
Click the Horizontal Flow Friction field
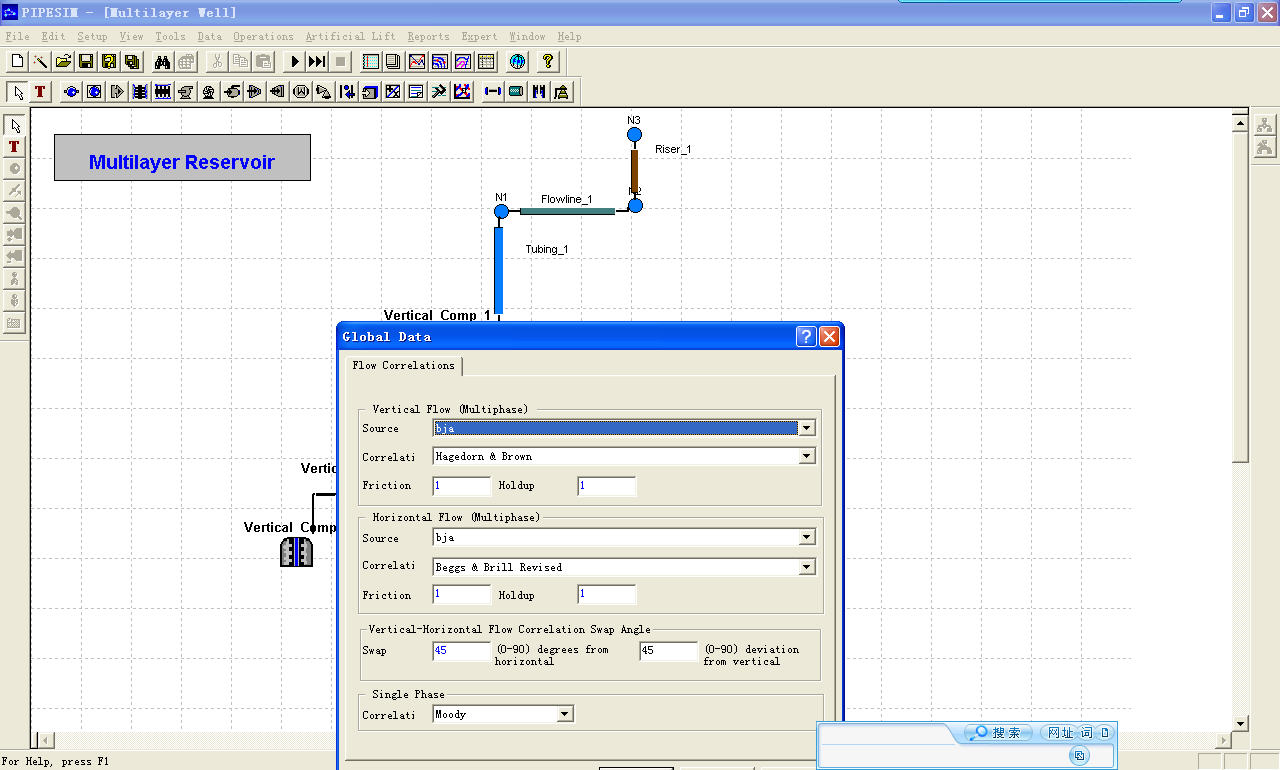(462, 595)
